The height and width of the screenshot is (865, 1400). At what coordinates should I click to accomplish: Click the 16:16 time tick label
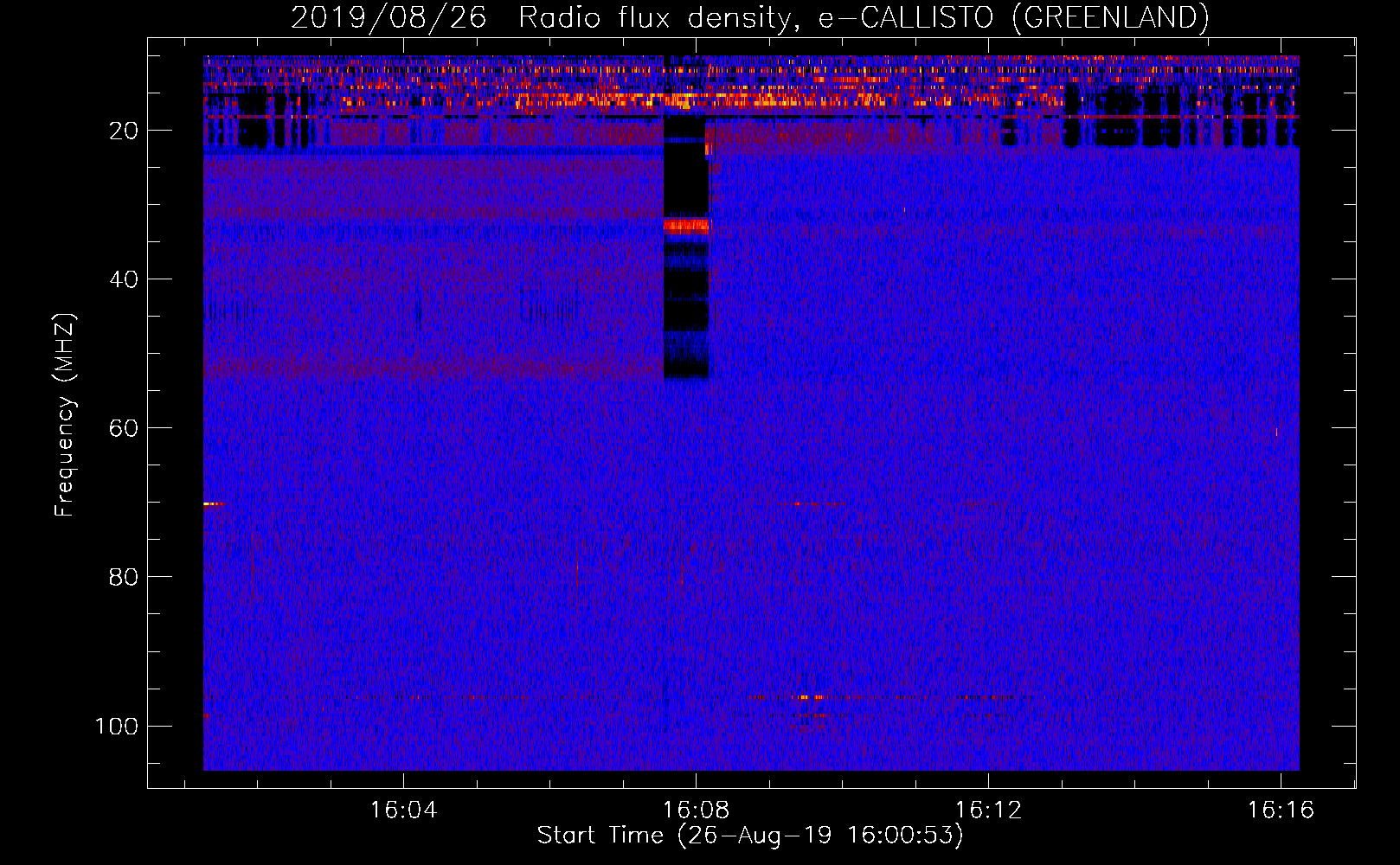tap(1280, 811)
